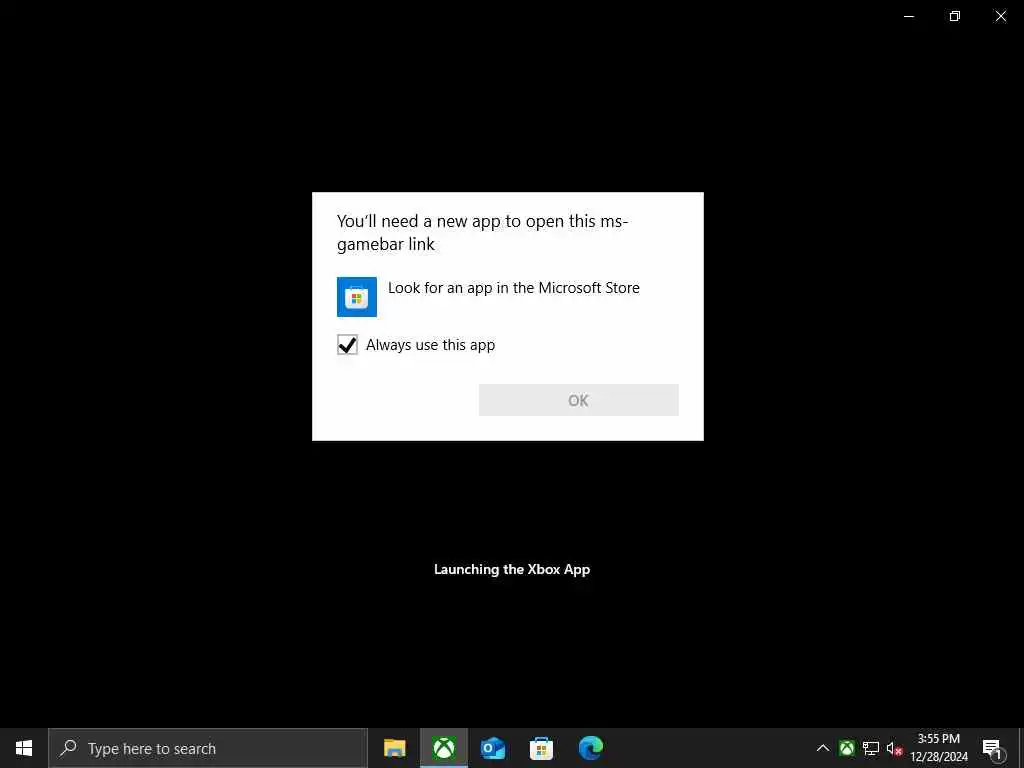Screen dimensions: 1024x768
Task: Open network status tray icon
Action: pyautogui.click(x=871, y=748)
